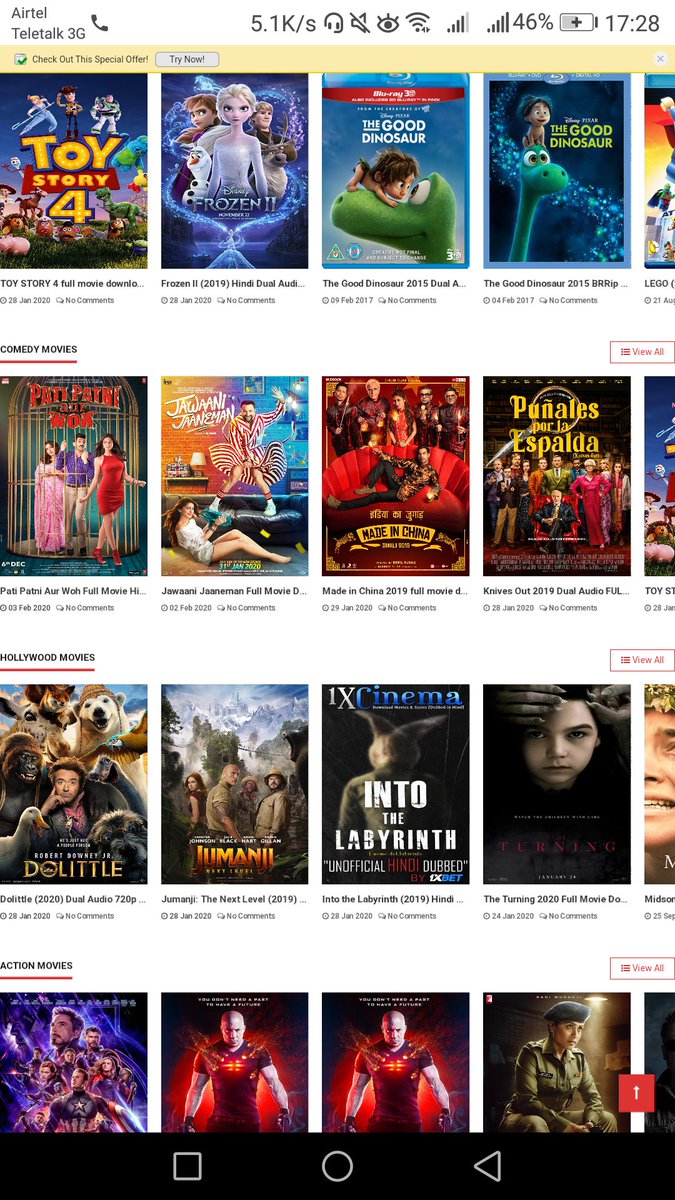Open the Pati Patni Aur Woh poster
This screenshot has width=675, height=1200.
[x=74, y=476]
